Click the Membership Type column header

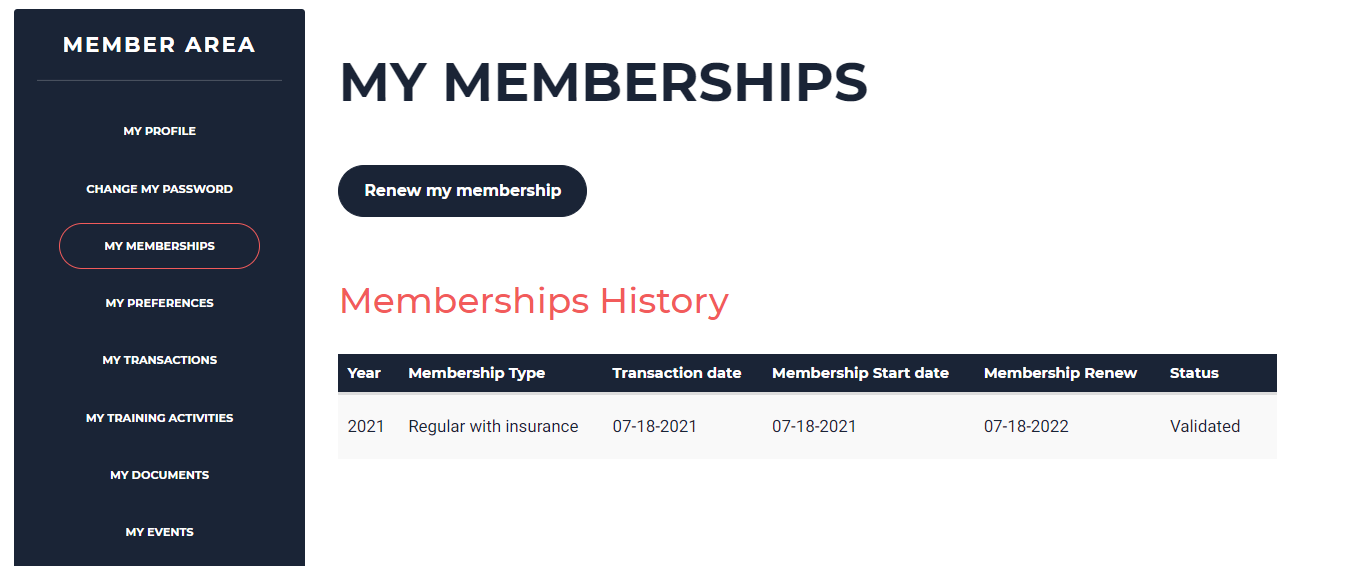(x=477, y=373)
